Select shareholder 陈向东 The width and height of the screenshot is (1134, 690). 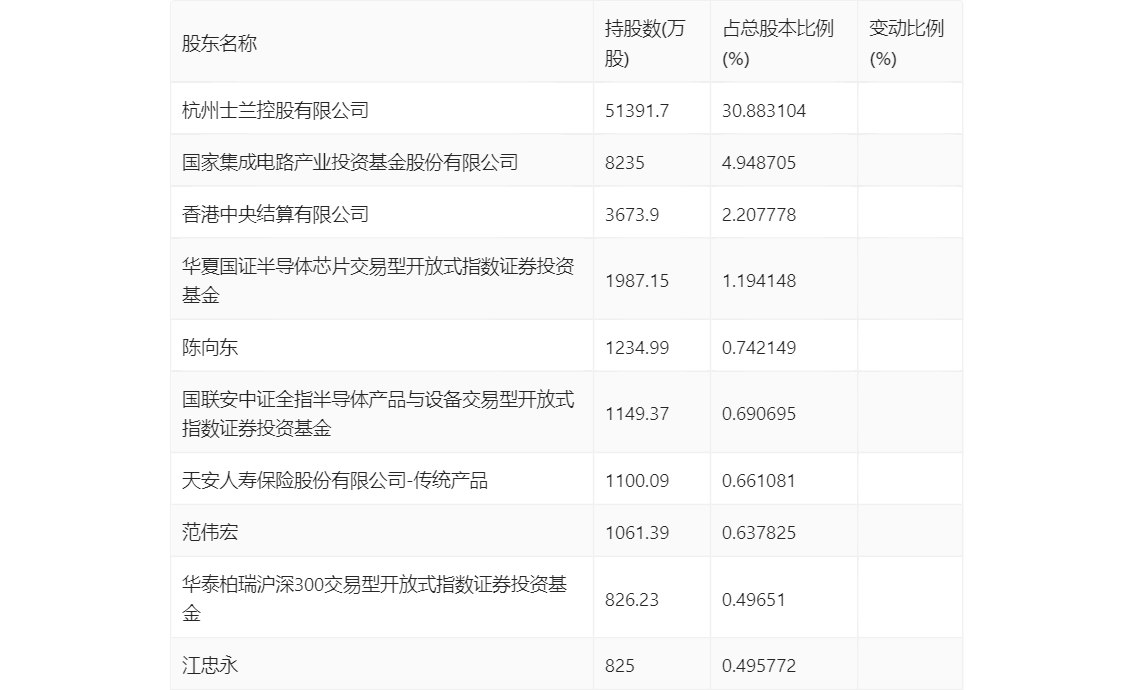point(210,347)
